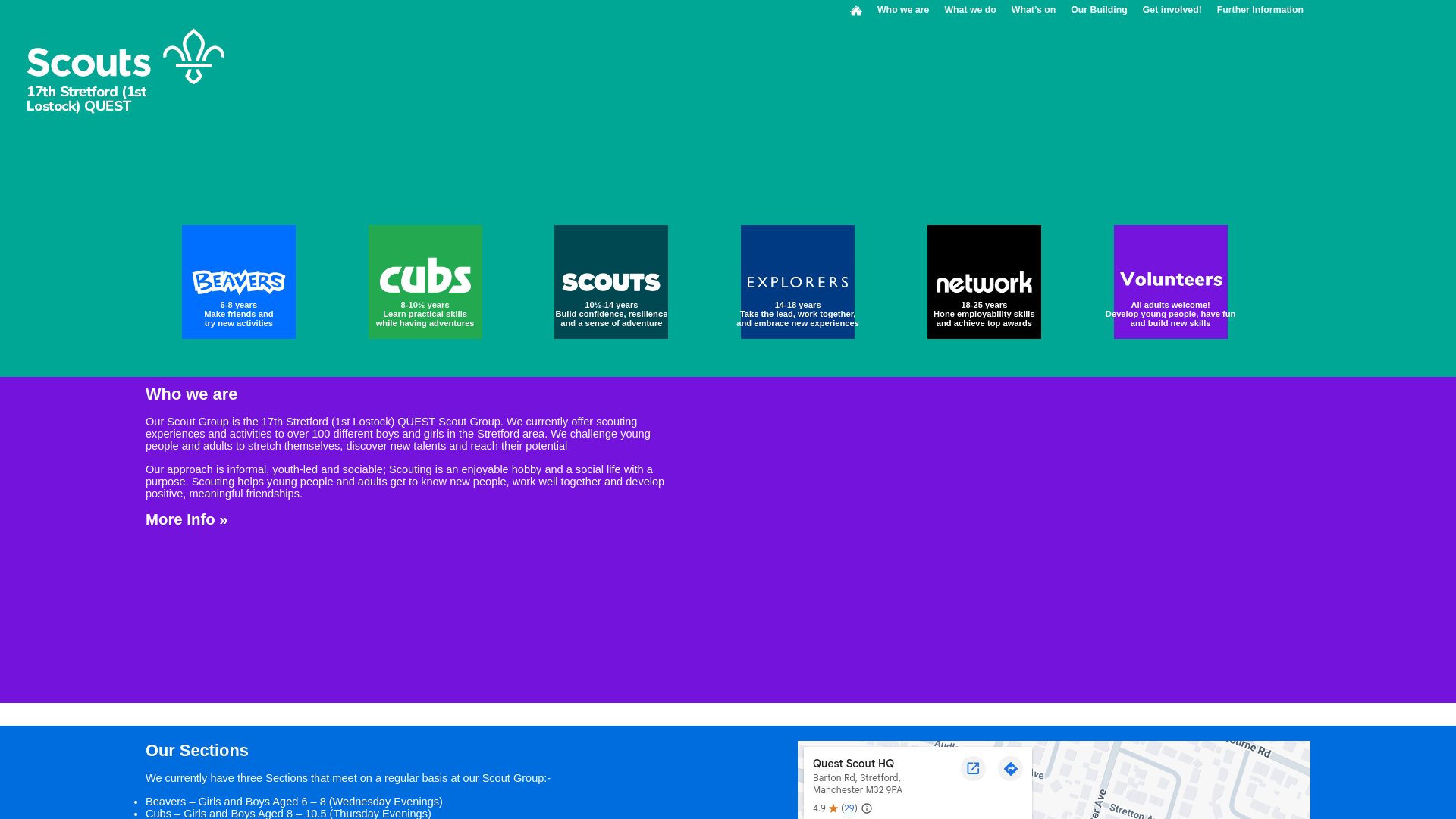Open the What we do menu
This screenshot has width=1456, height=819.
(970, 10)
